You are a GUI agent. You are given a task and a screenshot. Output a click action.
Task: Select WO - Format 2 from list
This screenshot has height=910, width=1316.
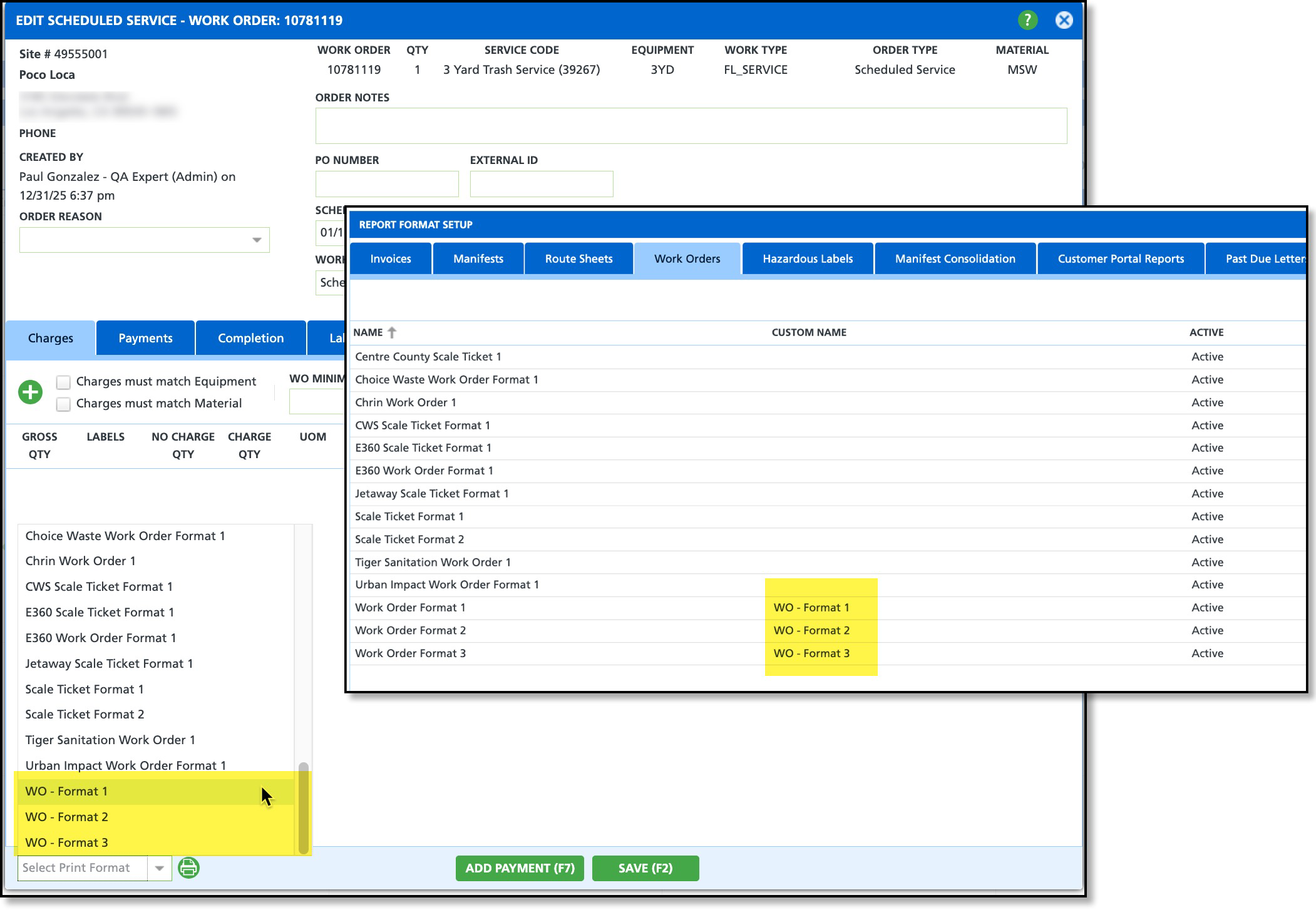[67, 817]
